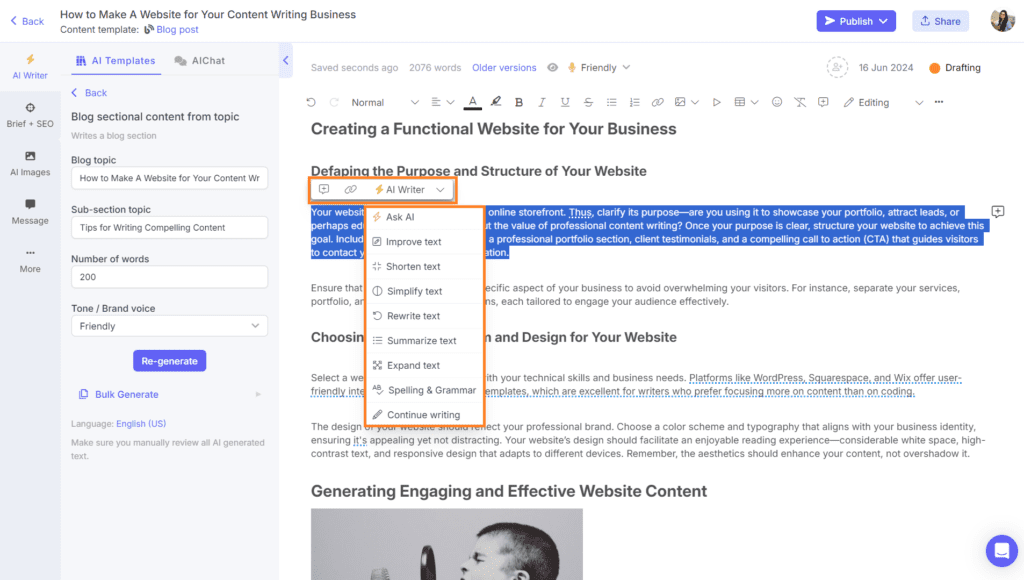The image size is (1024, 580).
Task: Open the Friendly tone dropdown in header
Action: tap(599, 67)
